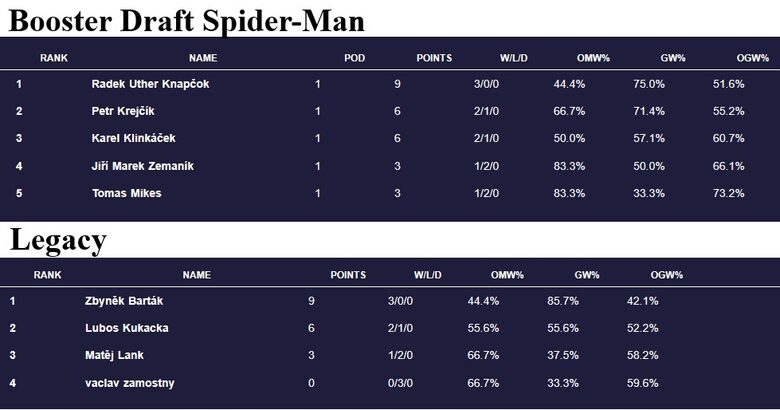Screen dimensions: 780x410
Task: Click GW% header in Legacy table
Action: 587,275
